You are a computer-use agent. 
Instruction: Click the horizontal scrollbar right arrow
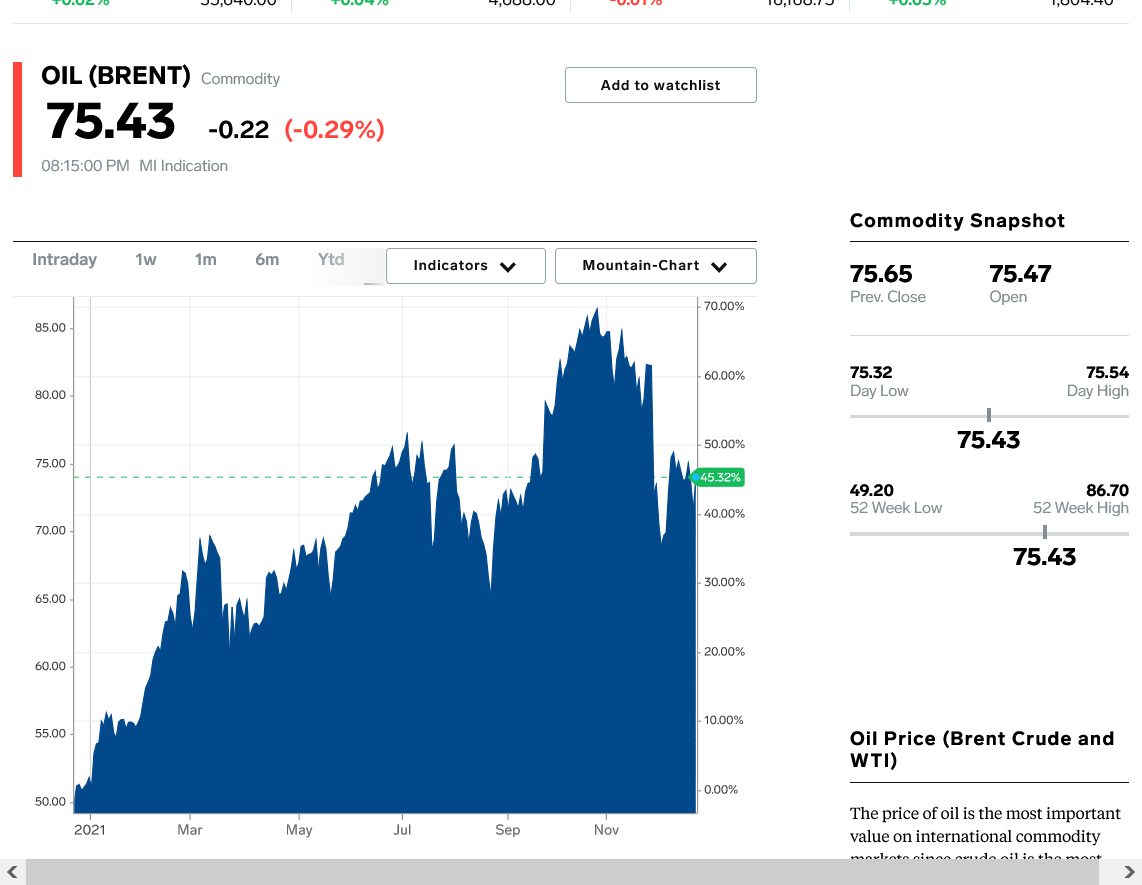tap(1129, 872)
